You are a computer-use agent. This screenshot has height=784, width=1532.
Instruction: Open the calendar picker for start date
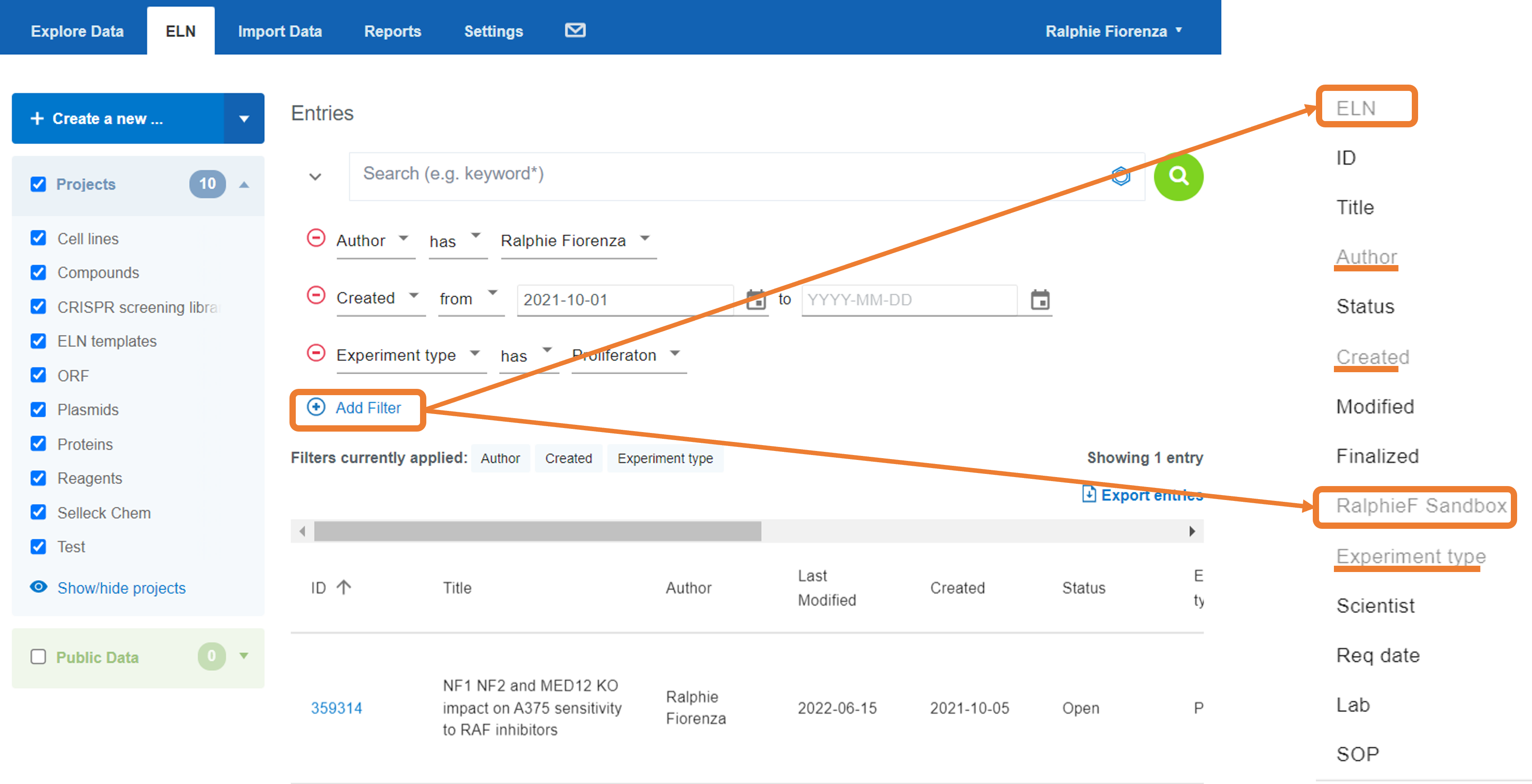tap(756, 300)
